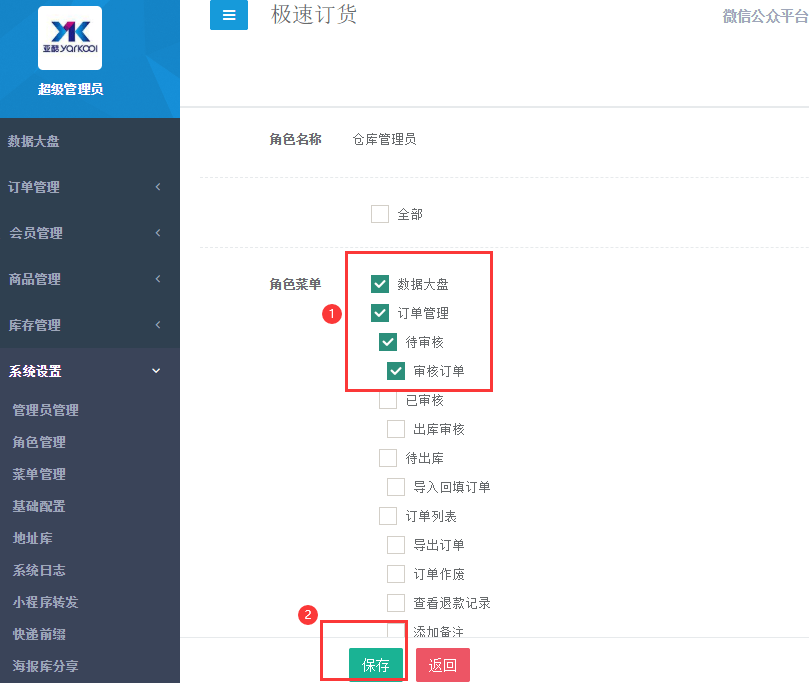Go to 管理员管理 submenu
This screenshot has width=809, height=683.
coord(45,410)
